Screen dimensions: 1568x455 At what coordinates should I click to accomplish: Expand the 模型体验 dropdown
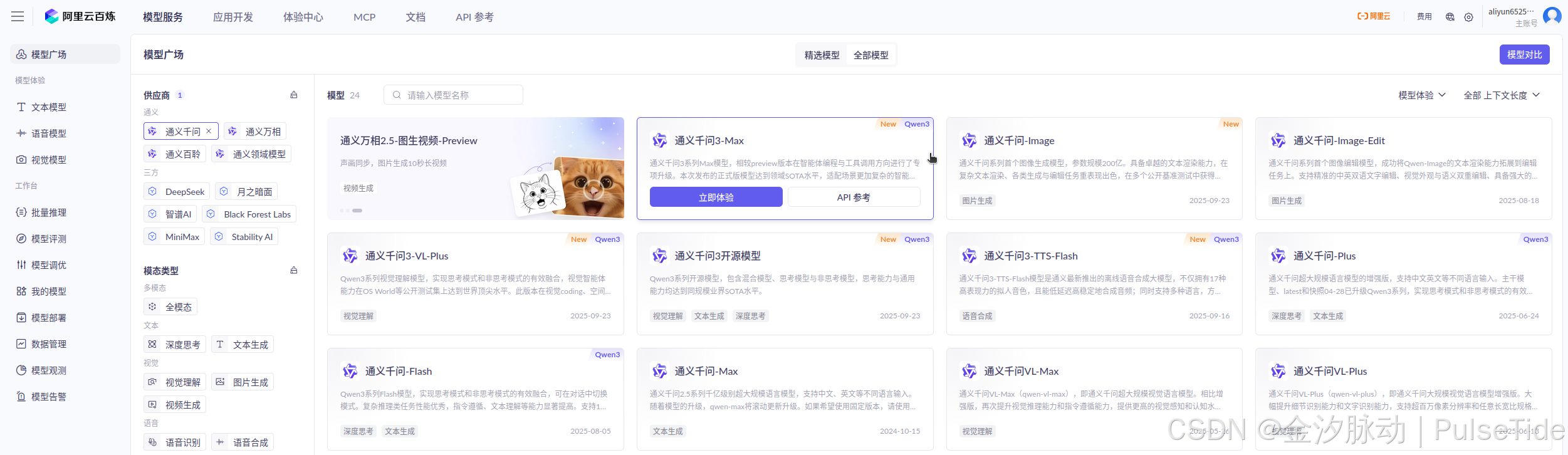click(x=1422, y=95)
